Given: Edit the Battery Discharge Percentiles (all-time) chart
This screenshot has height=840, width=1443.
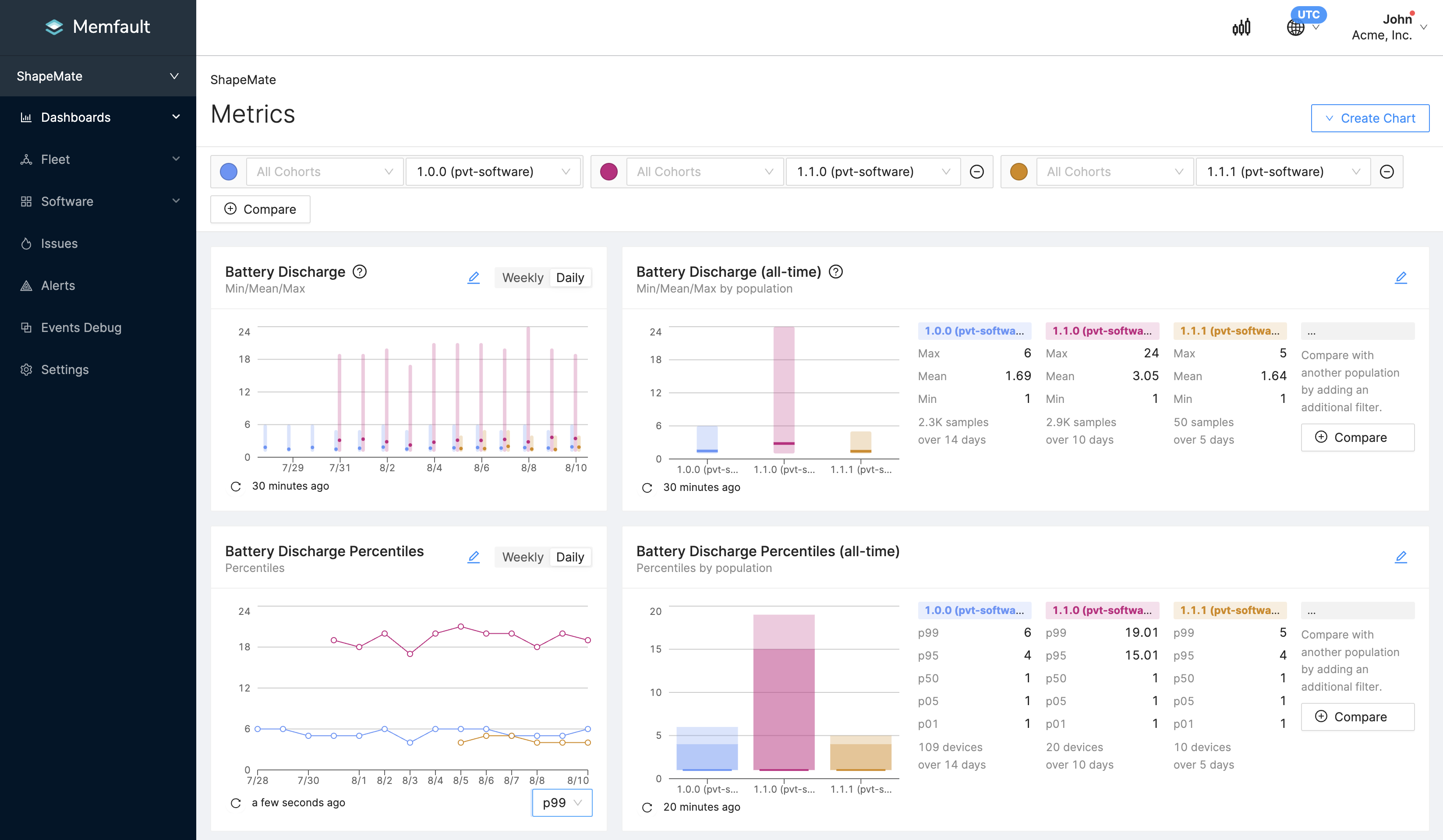Looking at the screenshot, I should (1401, 557).
